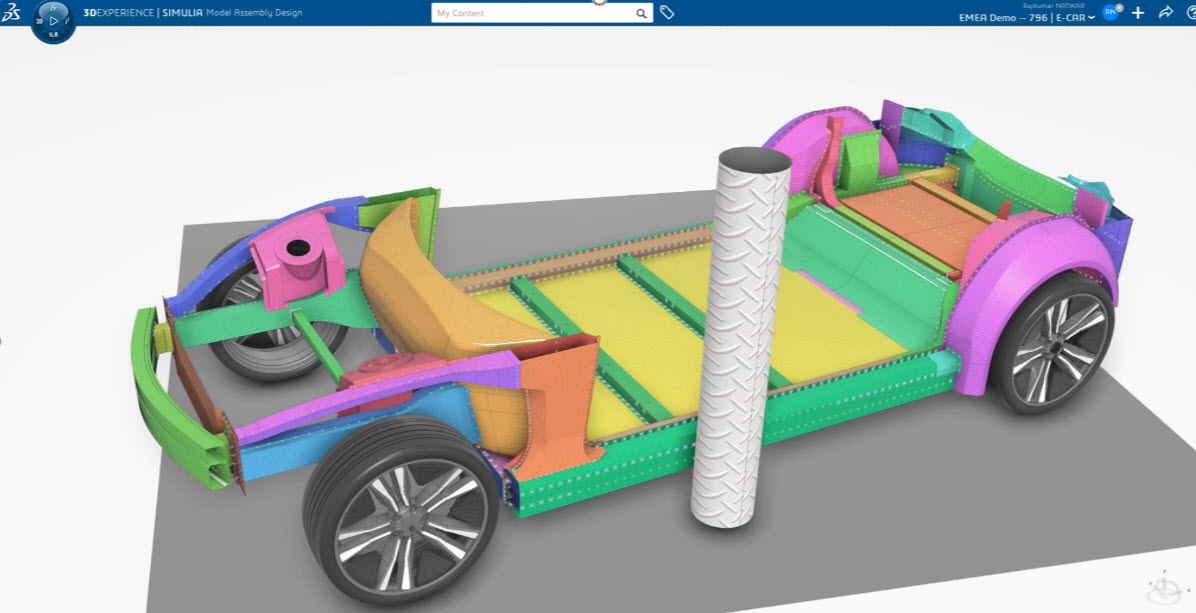Select the compass east quadrant
Viewport: 1196px width, 613px height.
tap(69, 20)
